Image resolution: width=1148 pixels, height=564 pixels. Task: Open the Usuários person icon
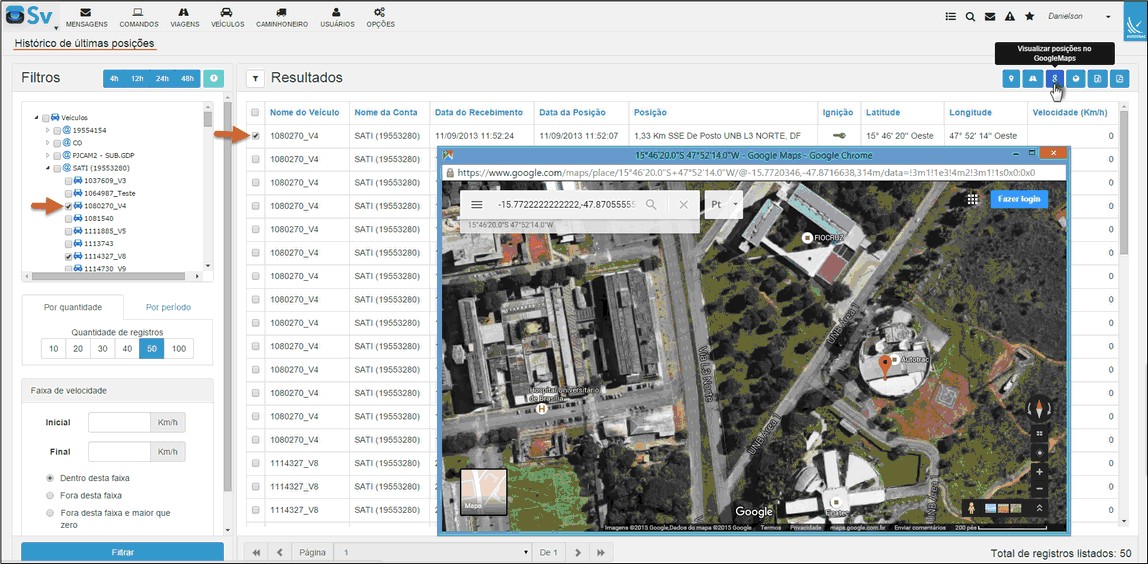pos(337,12)
